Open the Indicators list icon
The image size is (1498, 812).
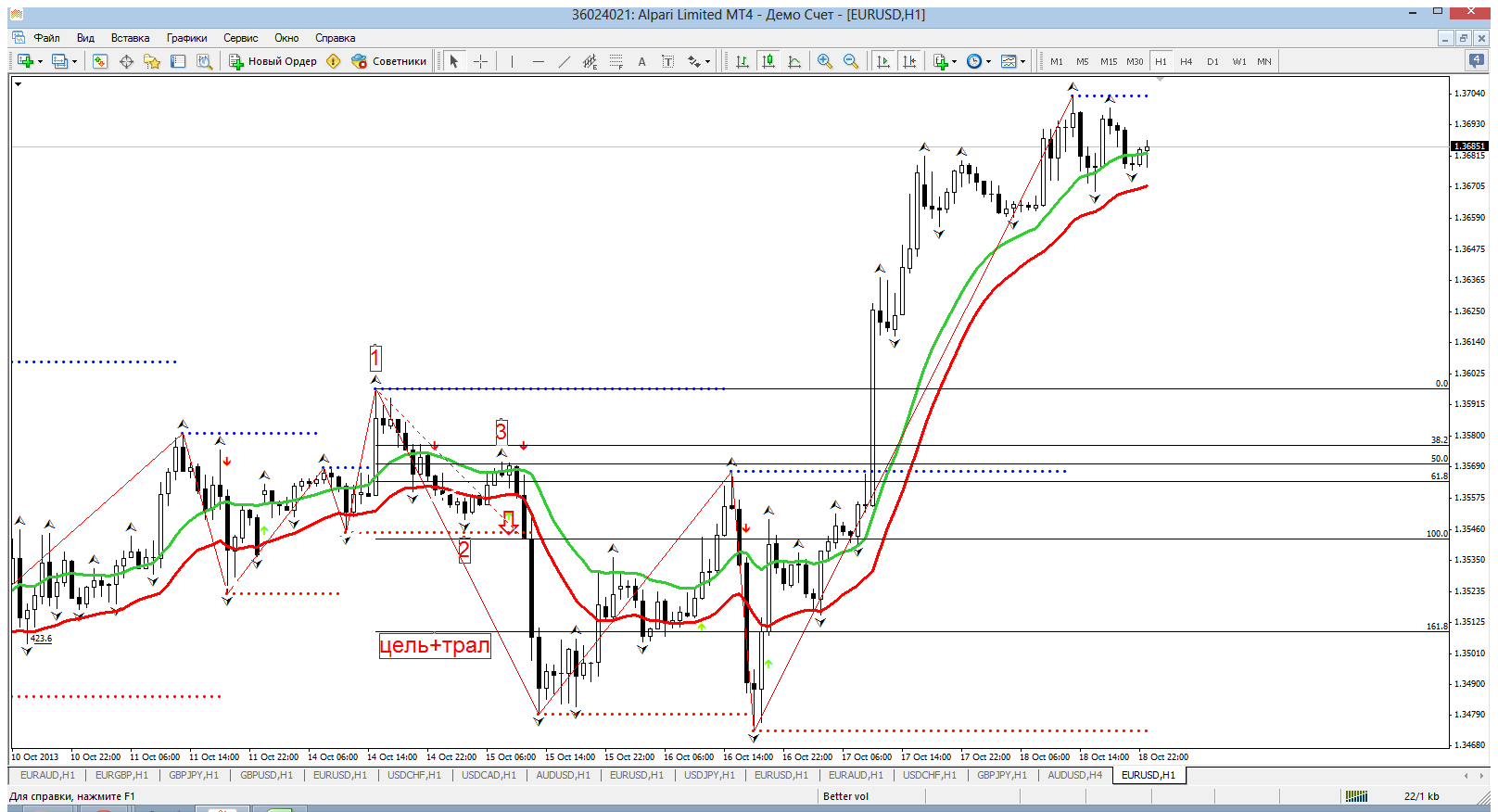[941, 61]
